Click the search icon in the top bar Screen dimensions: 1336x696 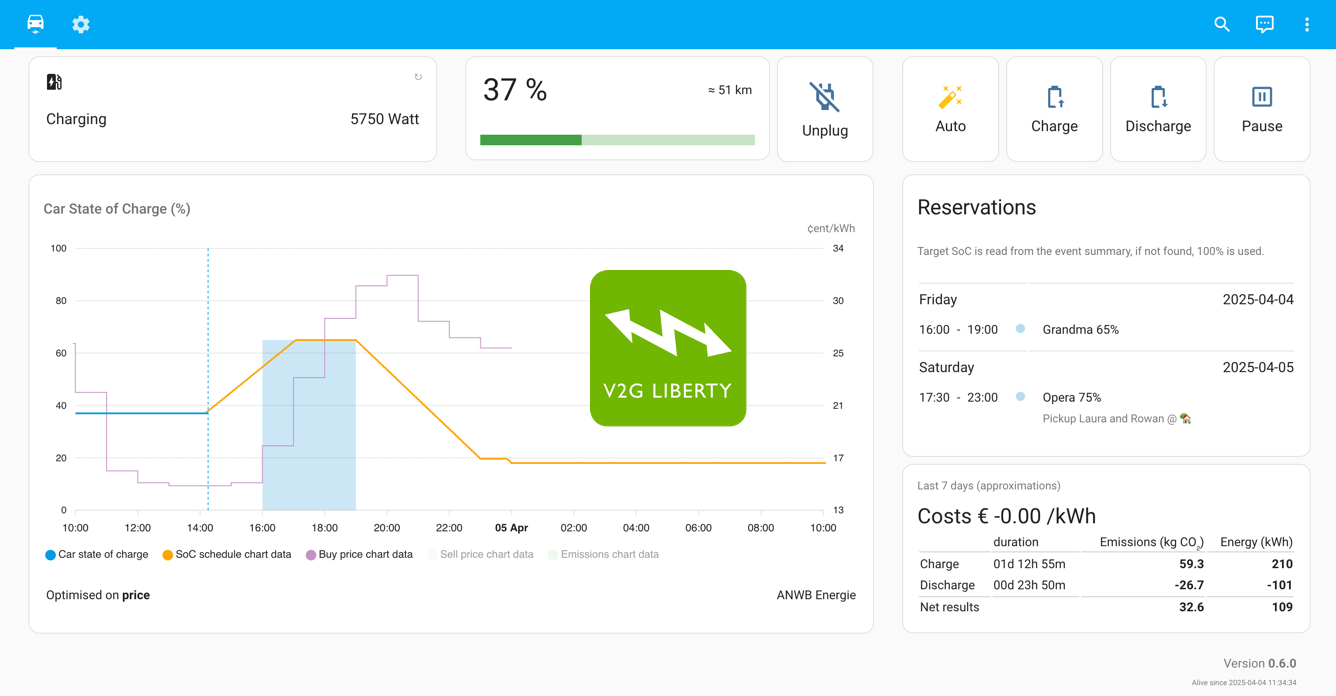pos(1221,24)
